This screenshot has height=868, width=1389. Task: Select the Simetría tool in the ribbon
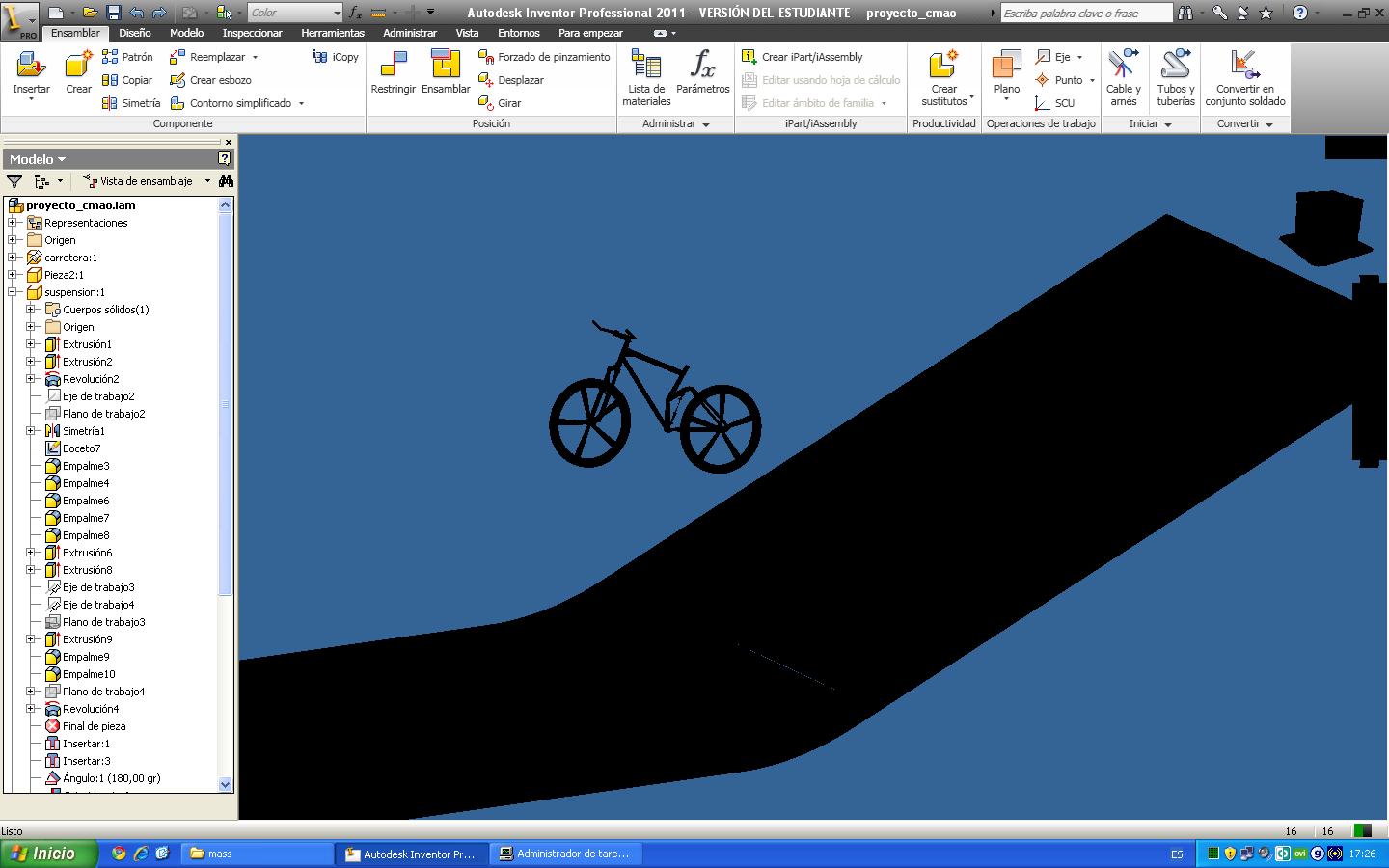click(131, 103)
